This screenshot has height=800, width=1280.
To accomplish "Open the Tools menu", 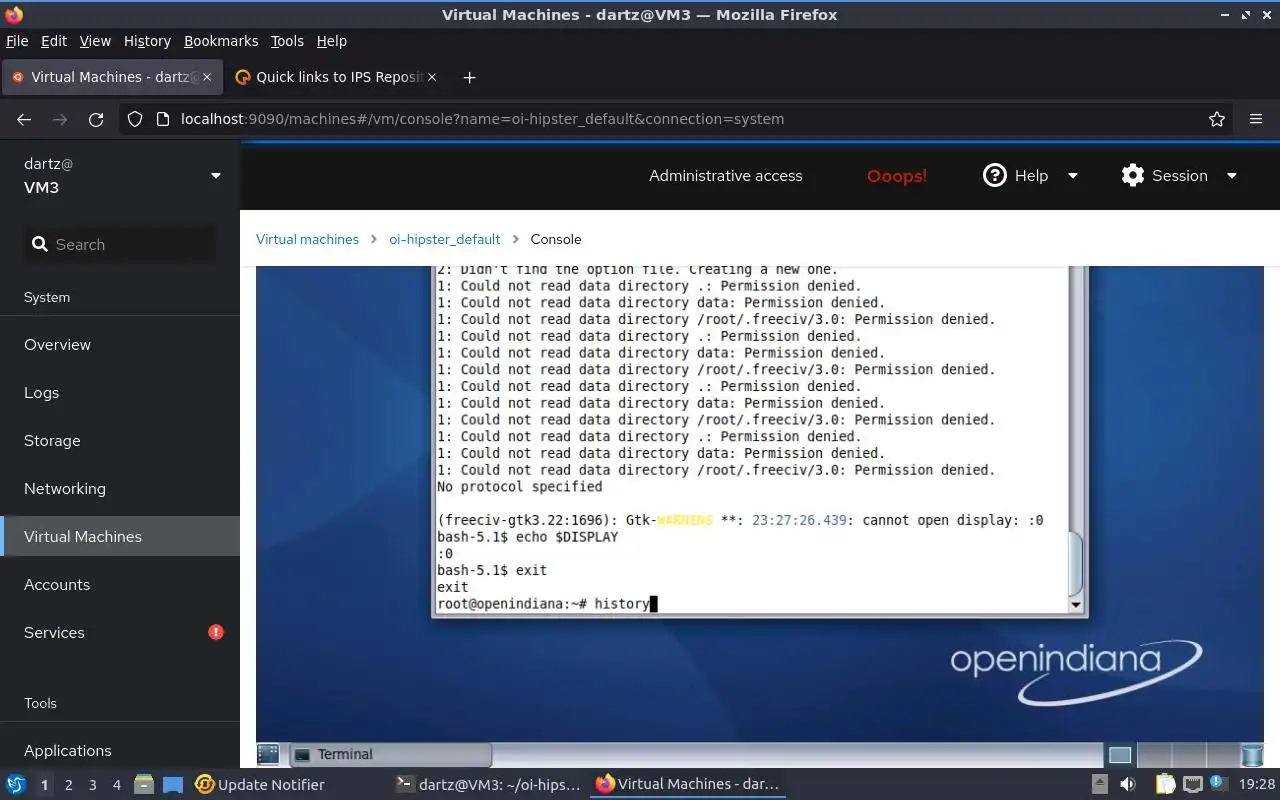I will point(287,41).
